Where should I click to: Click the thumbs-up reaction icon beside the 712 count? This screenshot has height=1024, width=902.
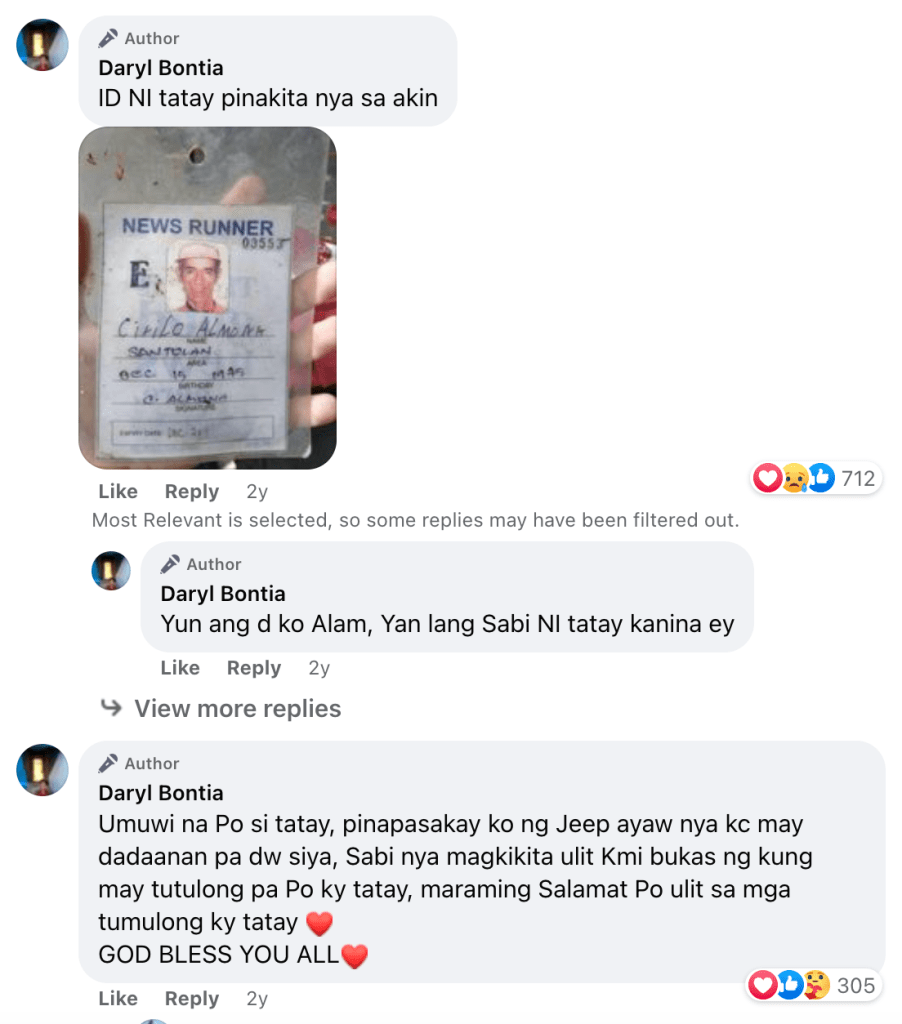(821, 478)
